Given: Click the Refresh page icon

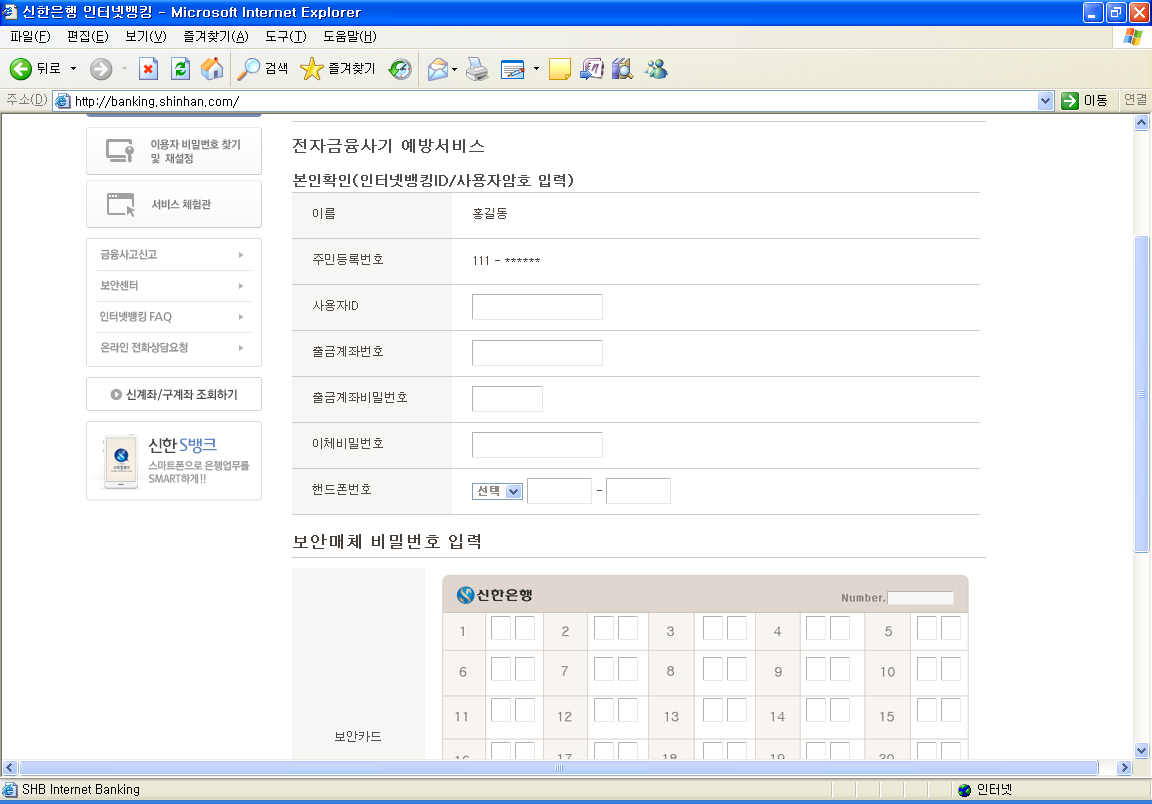Looking at the screenshot, I should tap(180, 69).
